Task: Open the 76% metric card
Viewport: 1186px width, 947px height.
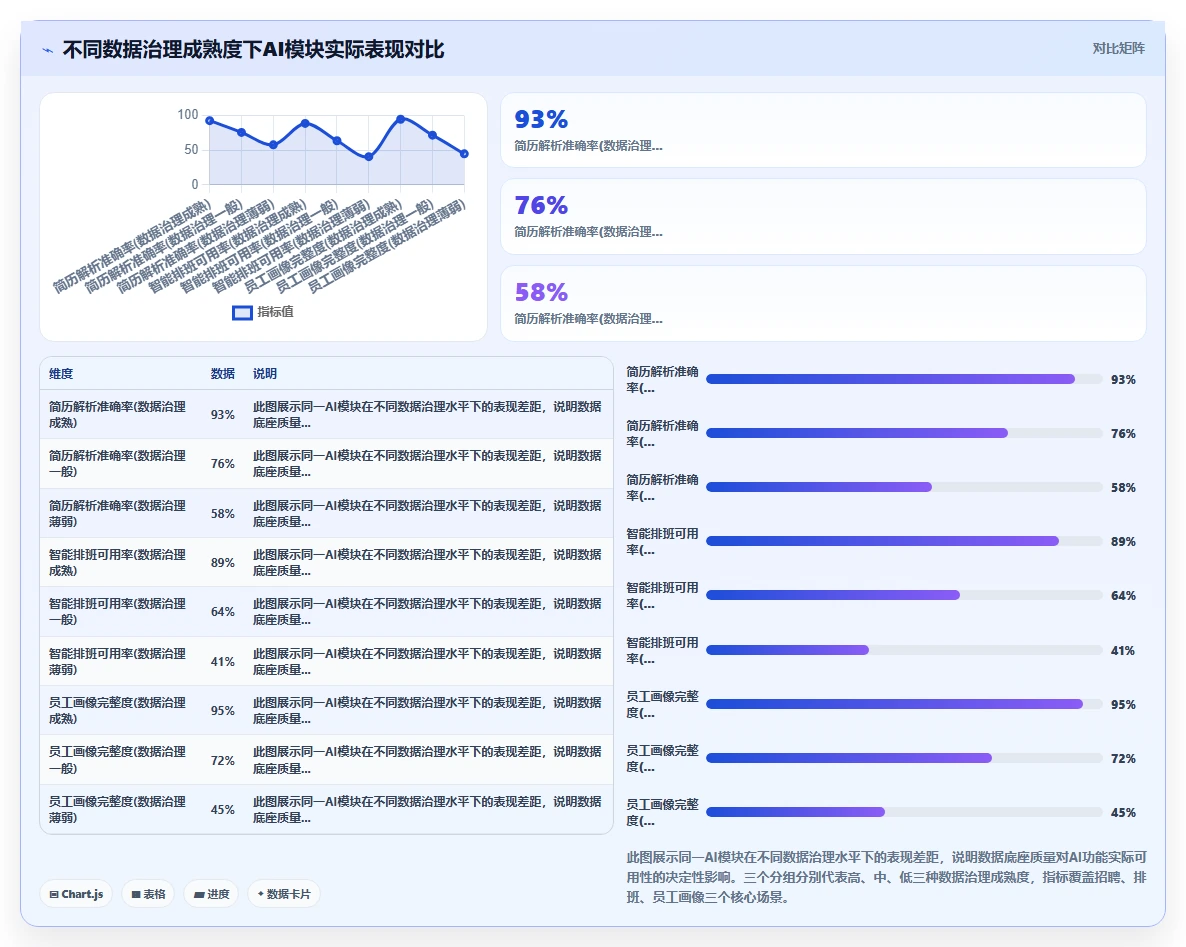Action: tap(823, 216)
